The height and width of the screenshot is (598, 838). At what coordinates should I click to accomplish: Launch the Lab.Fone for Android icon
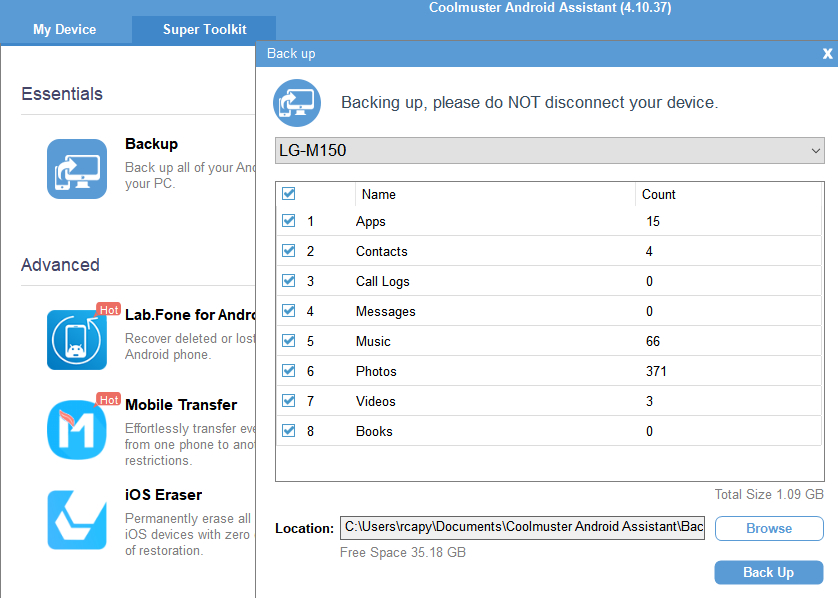[77, 340]
